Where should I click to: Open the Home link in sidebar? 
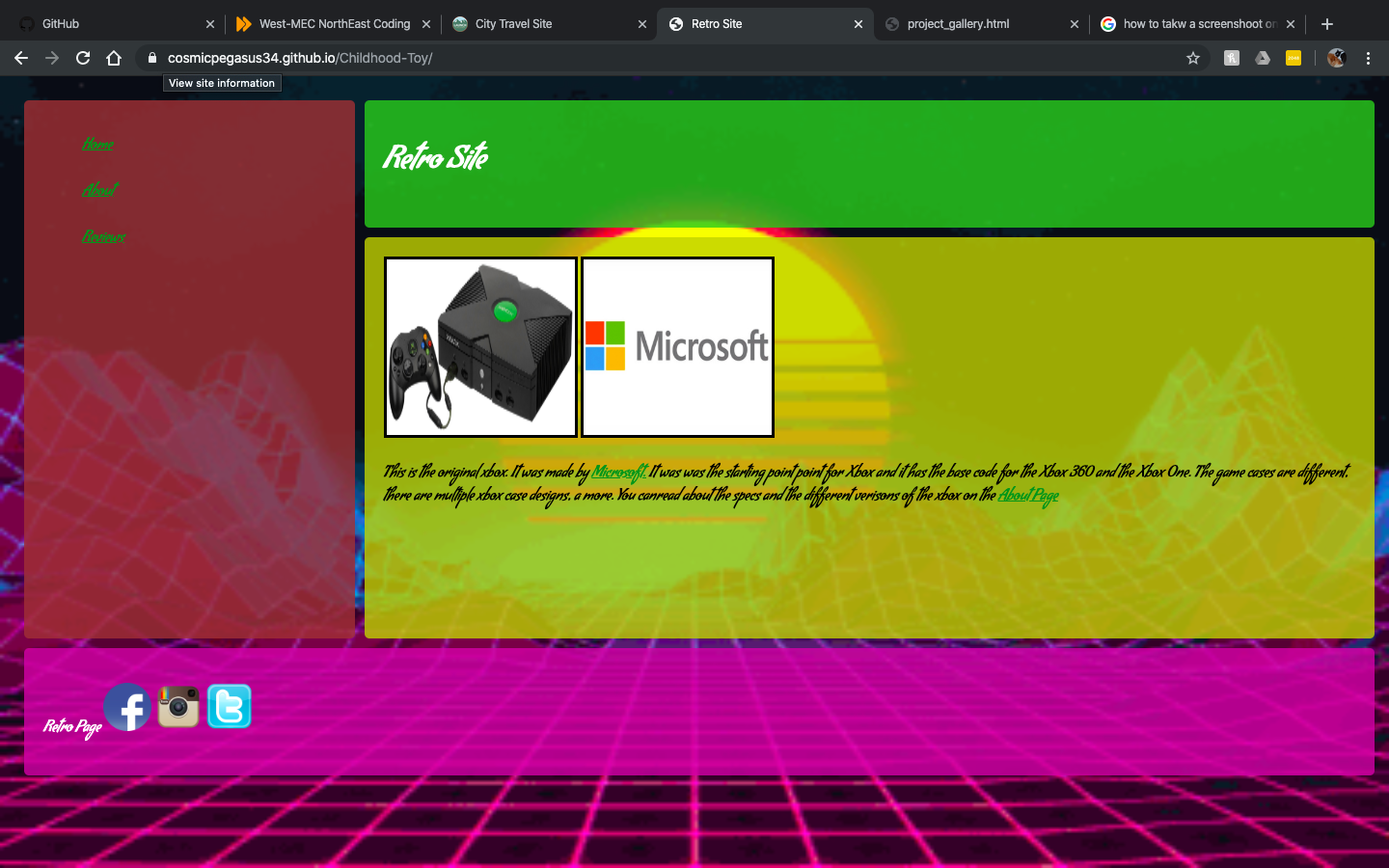pos(97,144)
